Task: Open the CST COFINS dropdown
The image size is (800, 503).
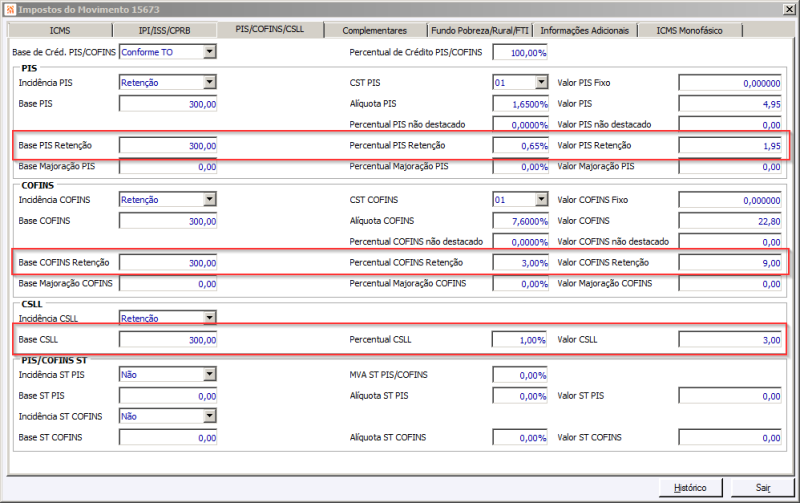Action: click(x=541, y=199)
